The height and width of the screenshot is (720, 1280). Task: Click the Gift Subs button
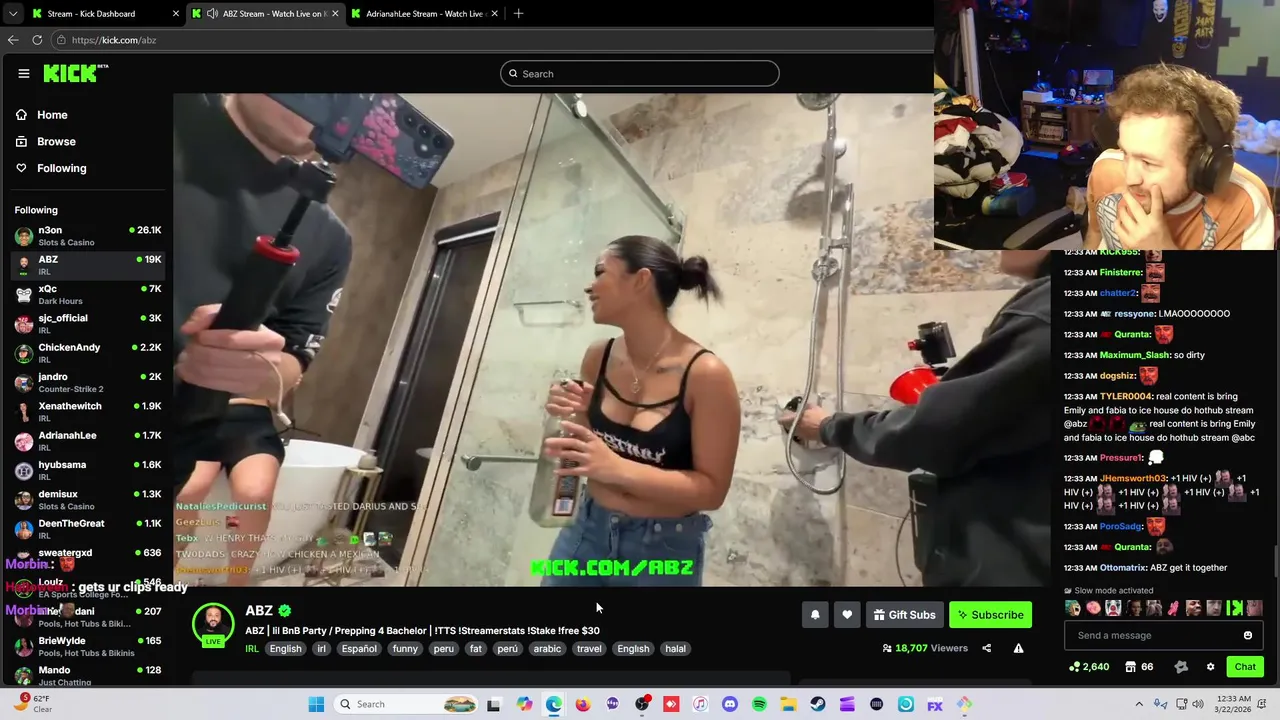[x=904, y=615]
